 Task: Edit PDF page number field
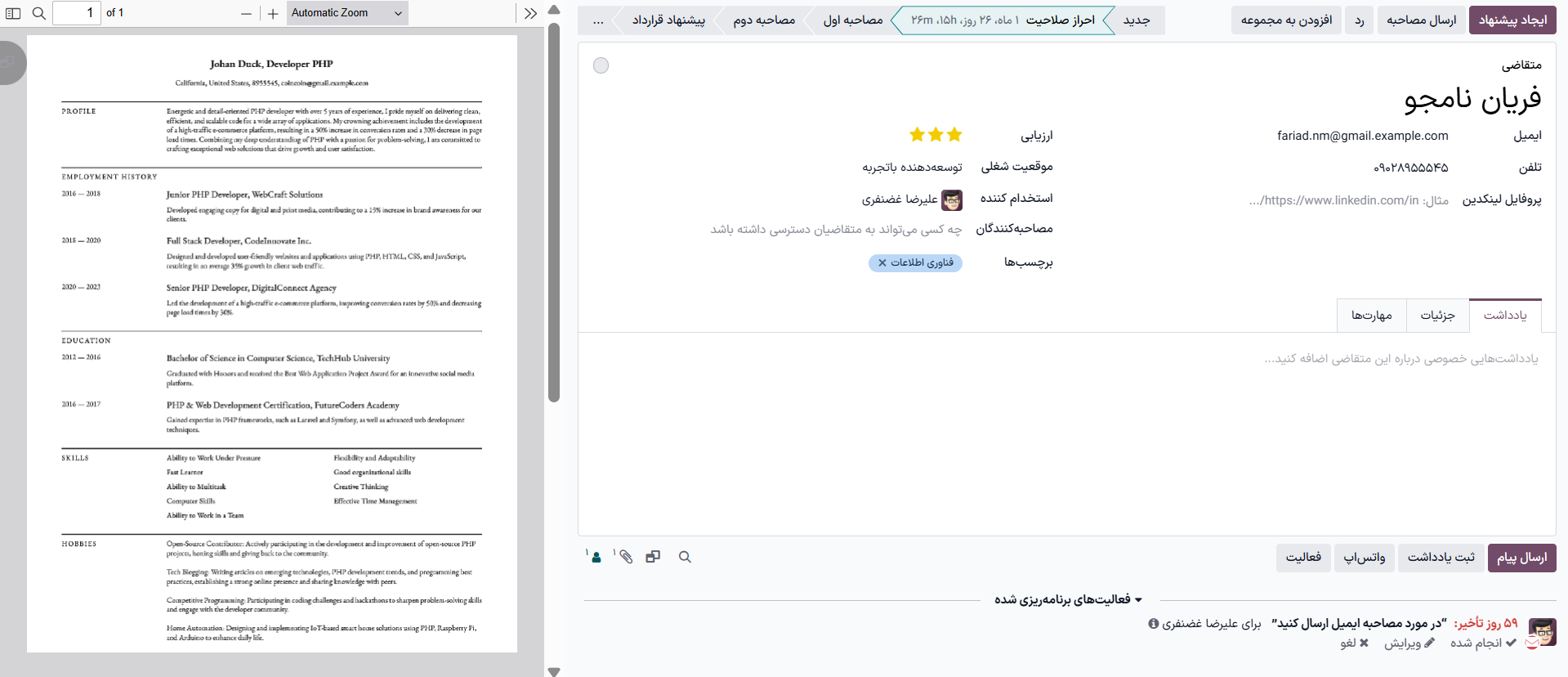(x=77, y=13)
